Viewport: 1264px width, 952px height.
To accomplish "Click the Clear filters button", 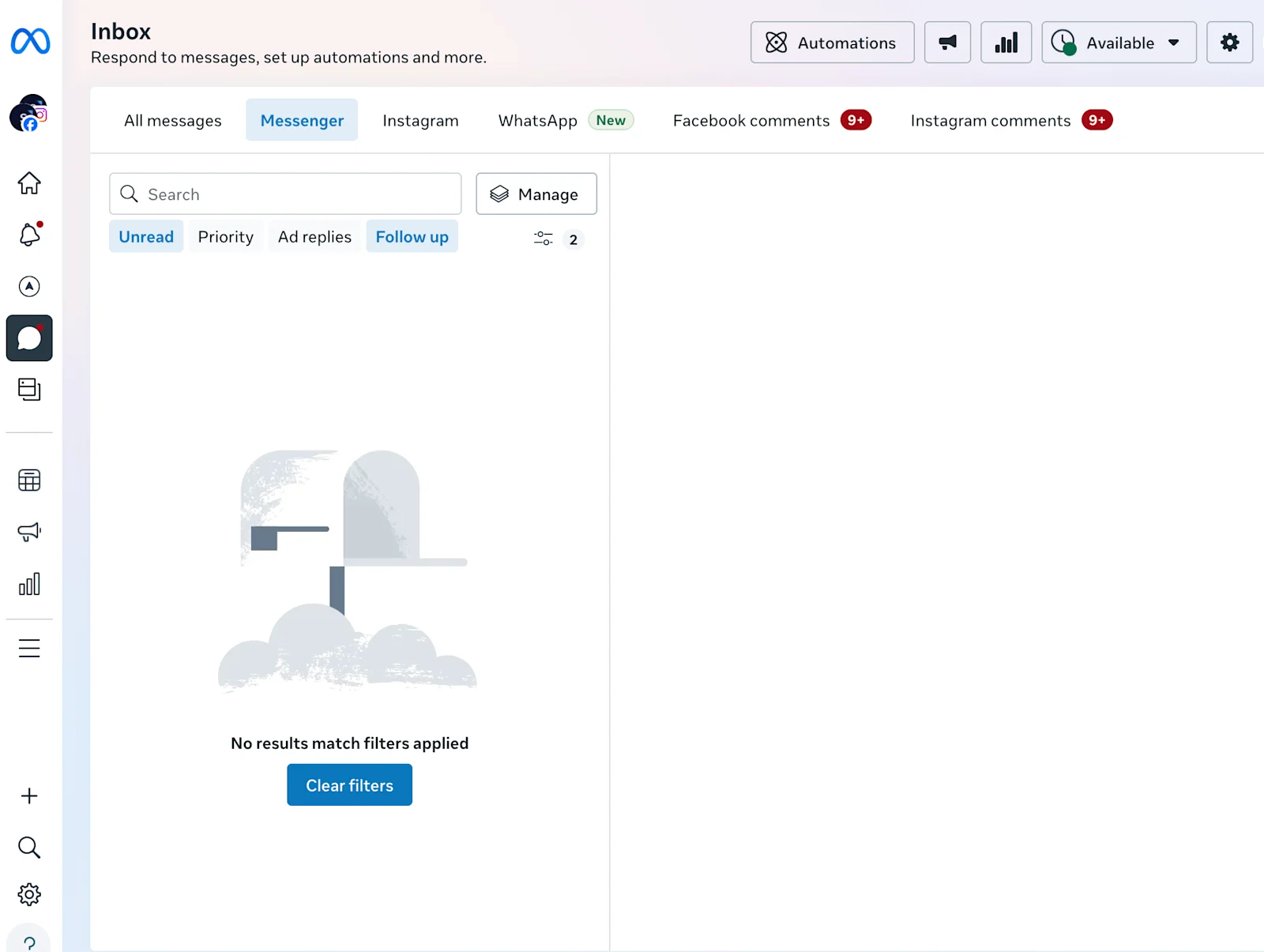I will coord(348,785).
